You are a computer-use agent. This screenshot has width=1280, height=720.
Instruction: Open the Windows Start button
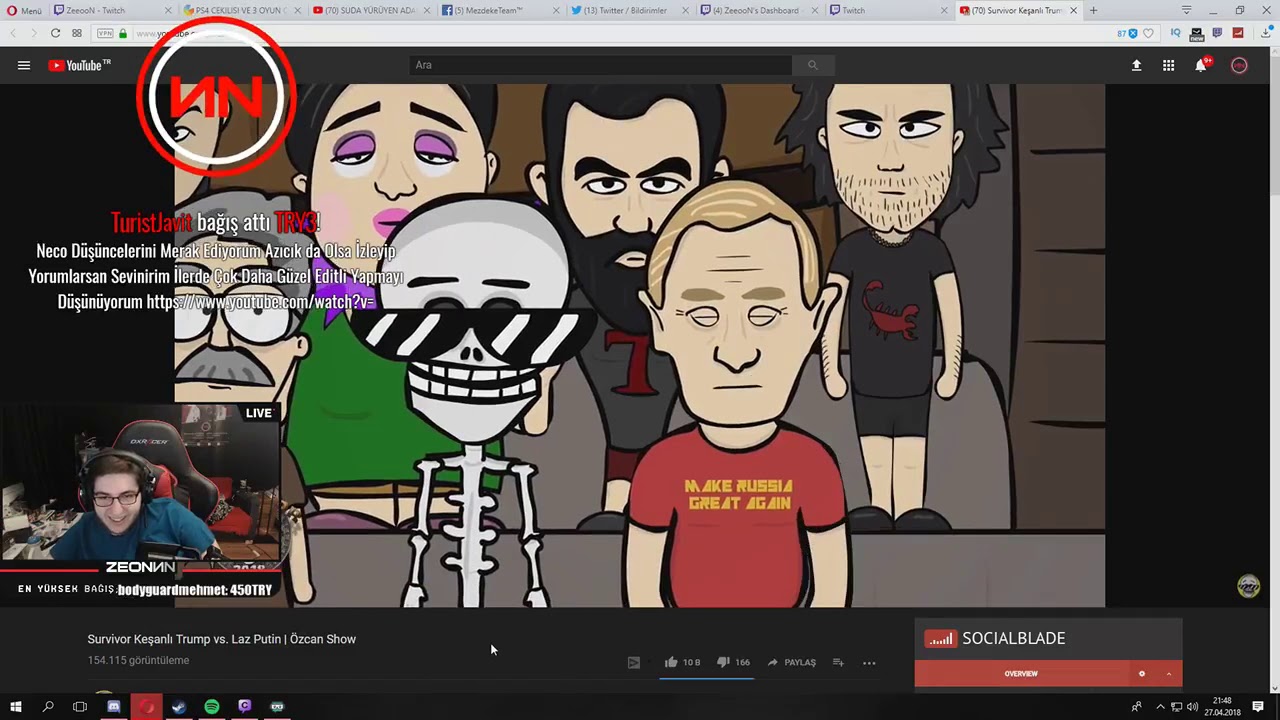[x=15, y=707]
